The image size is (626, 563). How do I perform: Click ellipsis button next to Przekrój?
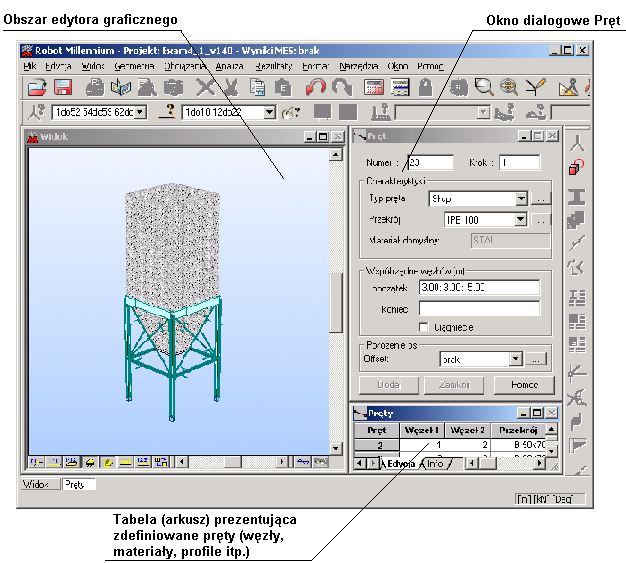[x=541, y=220]
